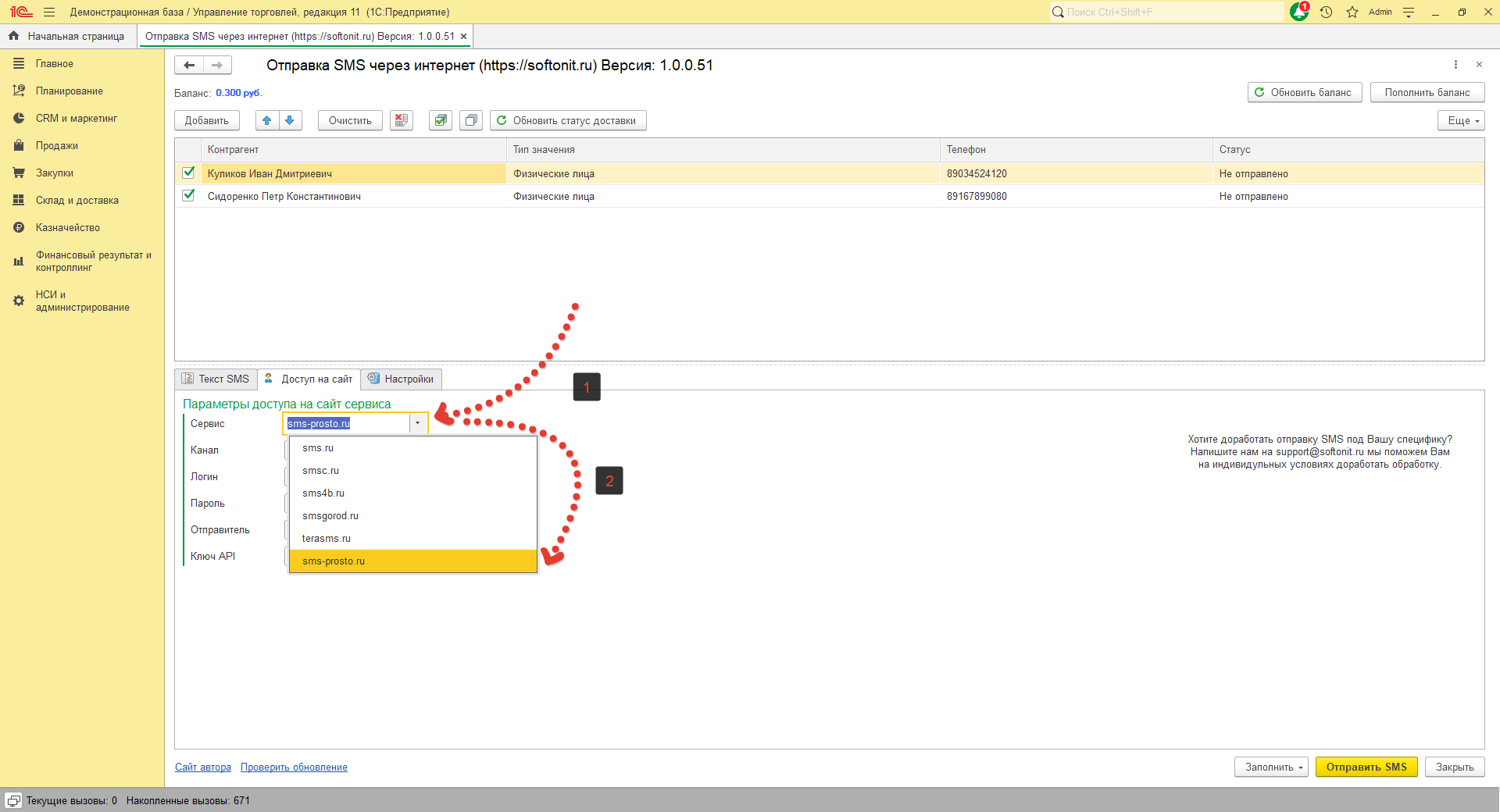Choose terasms.ru in the service dropdown
The height and width of the screenshot is (812, 1500).
pyautogui.click(x=327, y=539)
